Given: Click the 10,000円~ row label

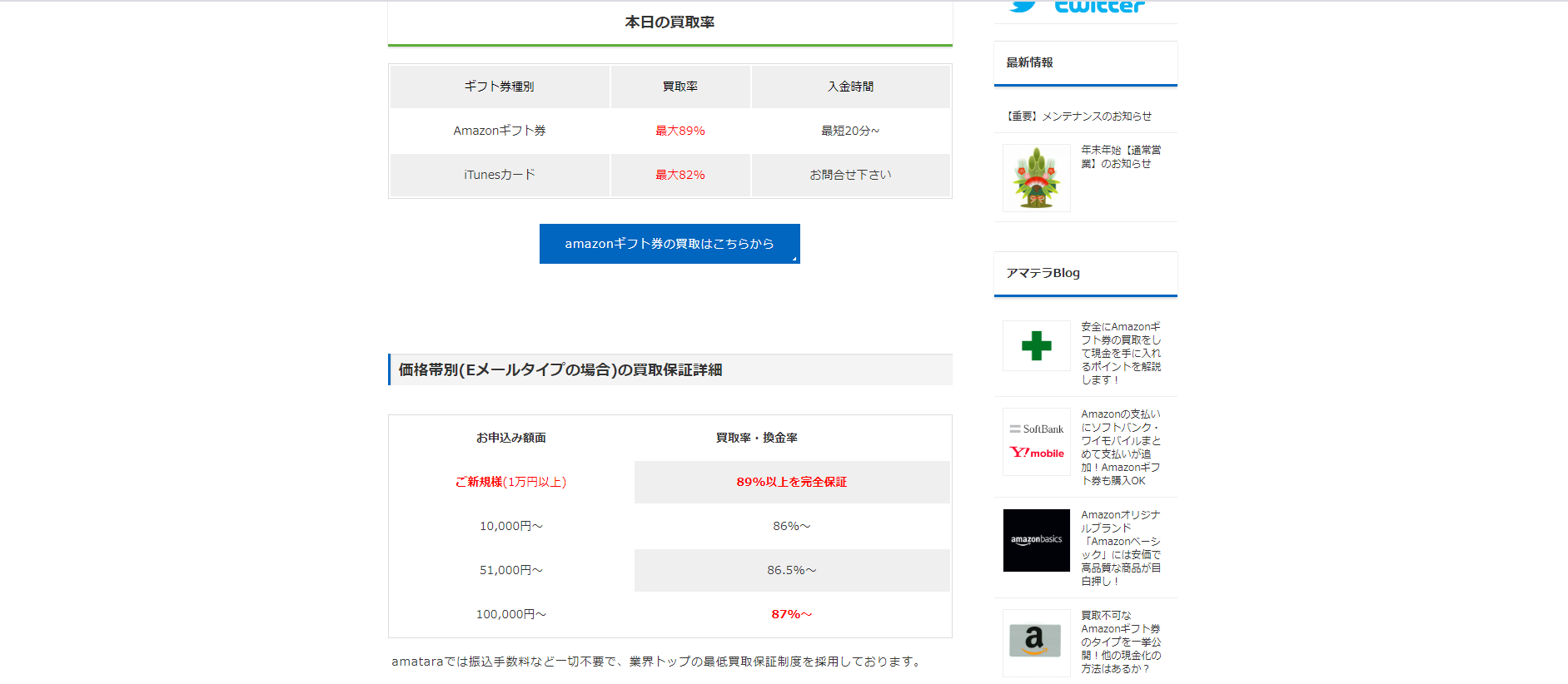Looking at the screenshot, I should (x=511, y=526).
